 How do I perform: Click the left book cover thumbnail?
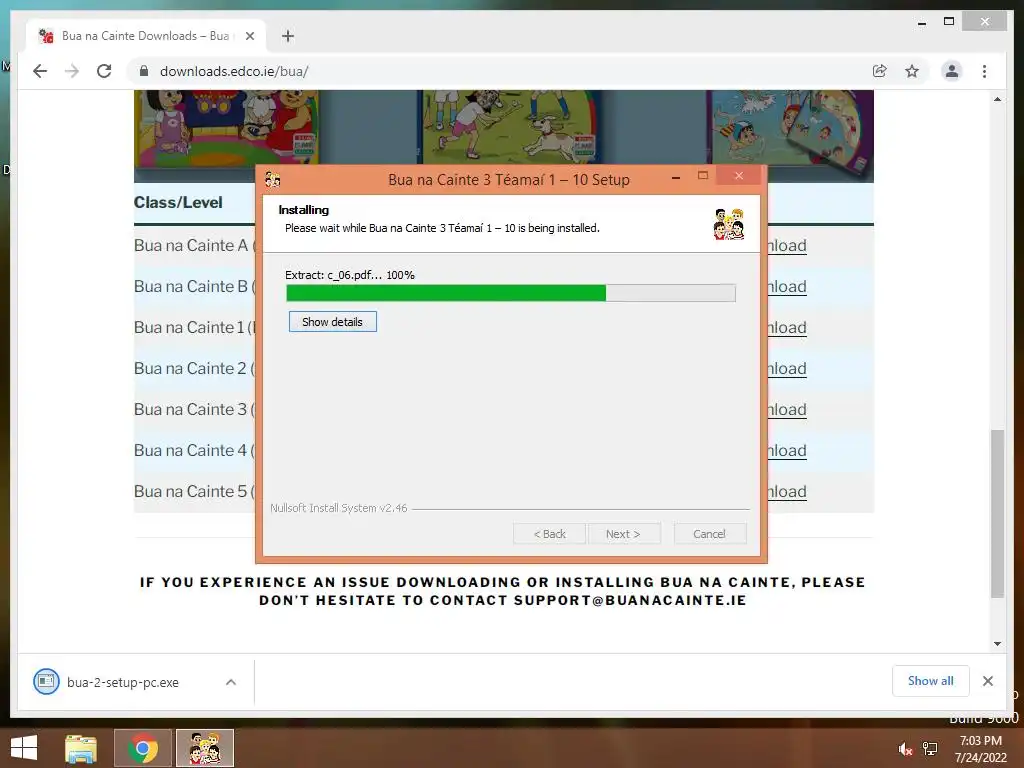[x=227, y=127]
